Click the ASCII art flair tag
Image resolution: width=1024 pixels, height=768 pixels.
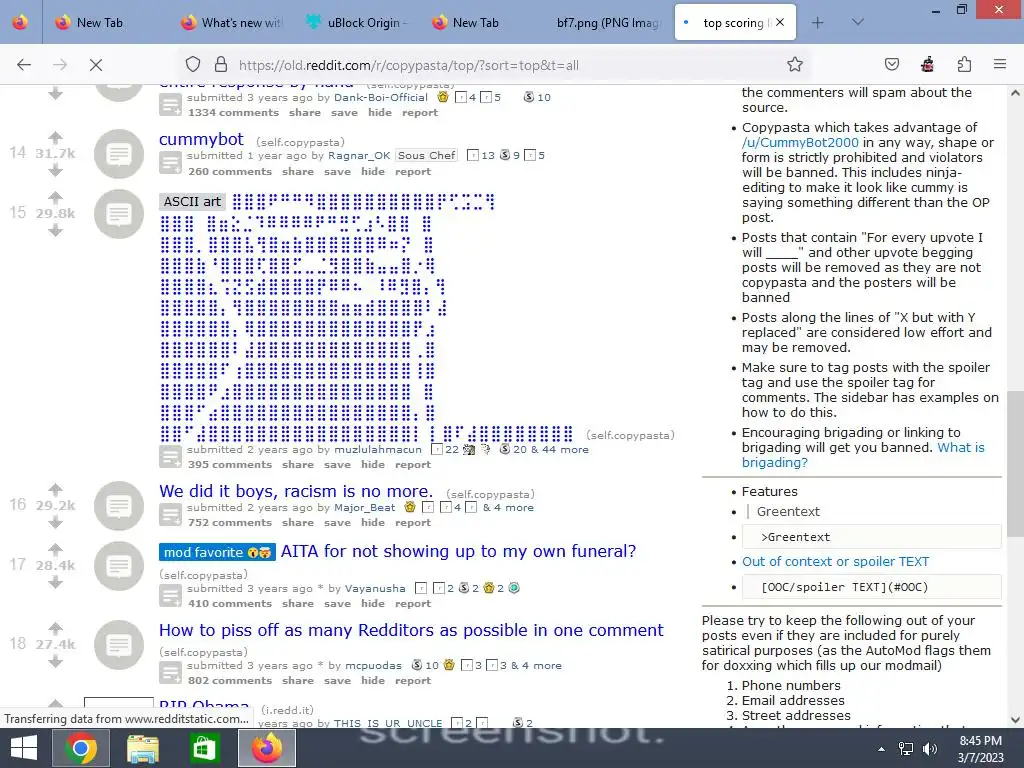tap(192, 202)
